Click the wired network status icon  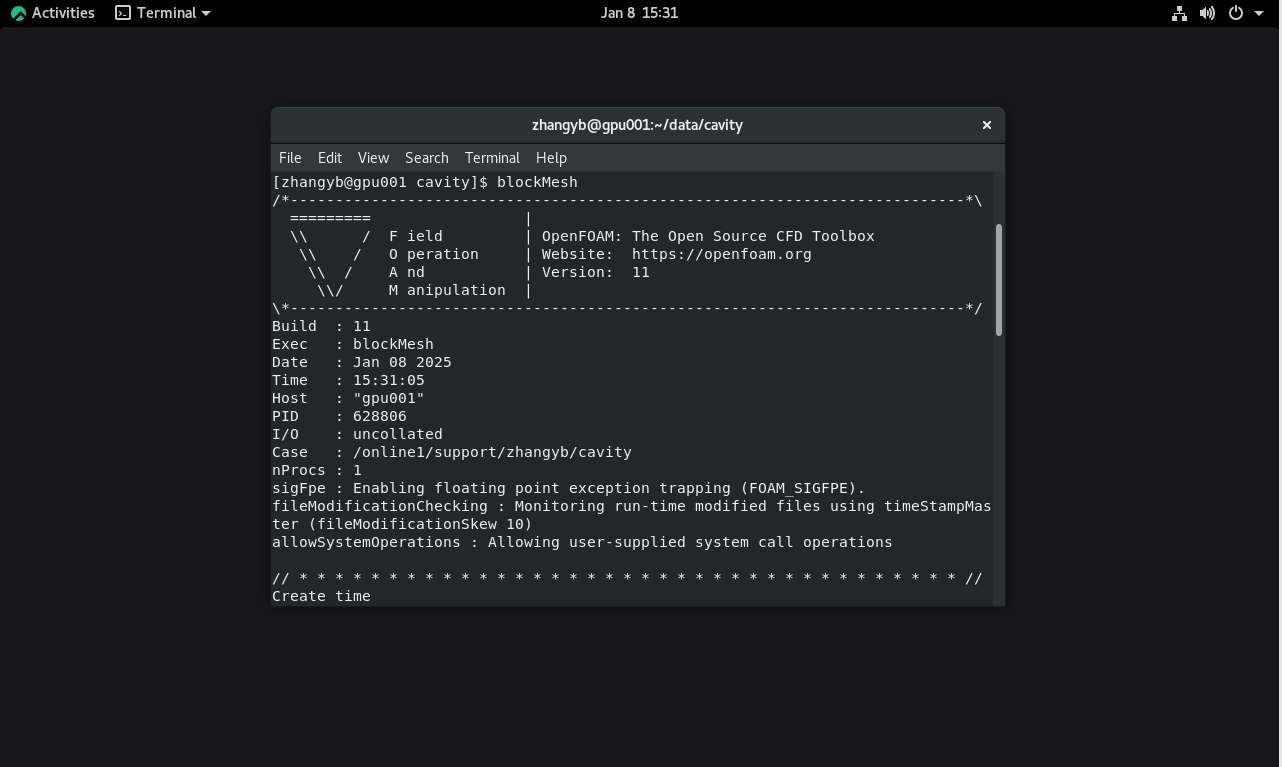coord(1179,13)
